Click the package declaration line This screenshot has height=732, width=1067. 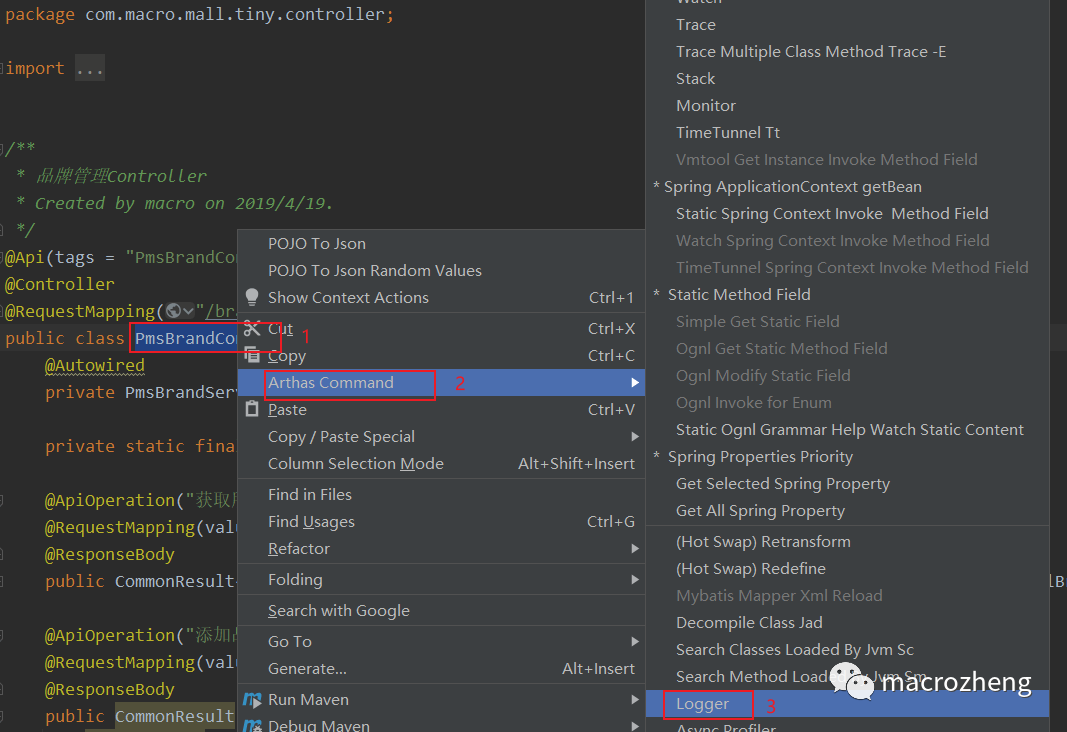coord(199,14)
